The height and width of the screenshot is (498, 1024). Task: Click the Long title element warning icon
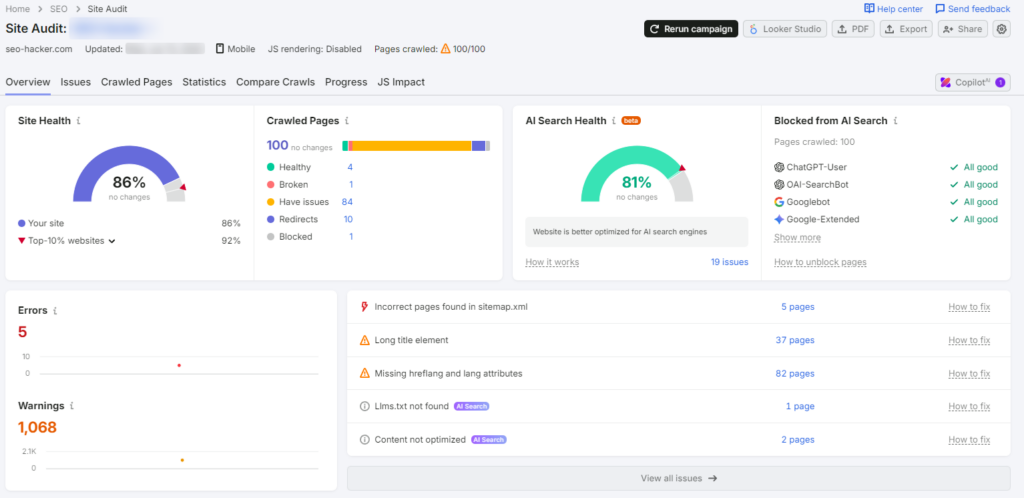364,340
